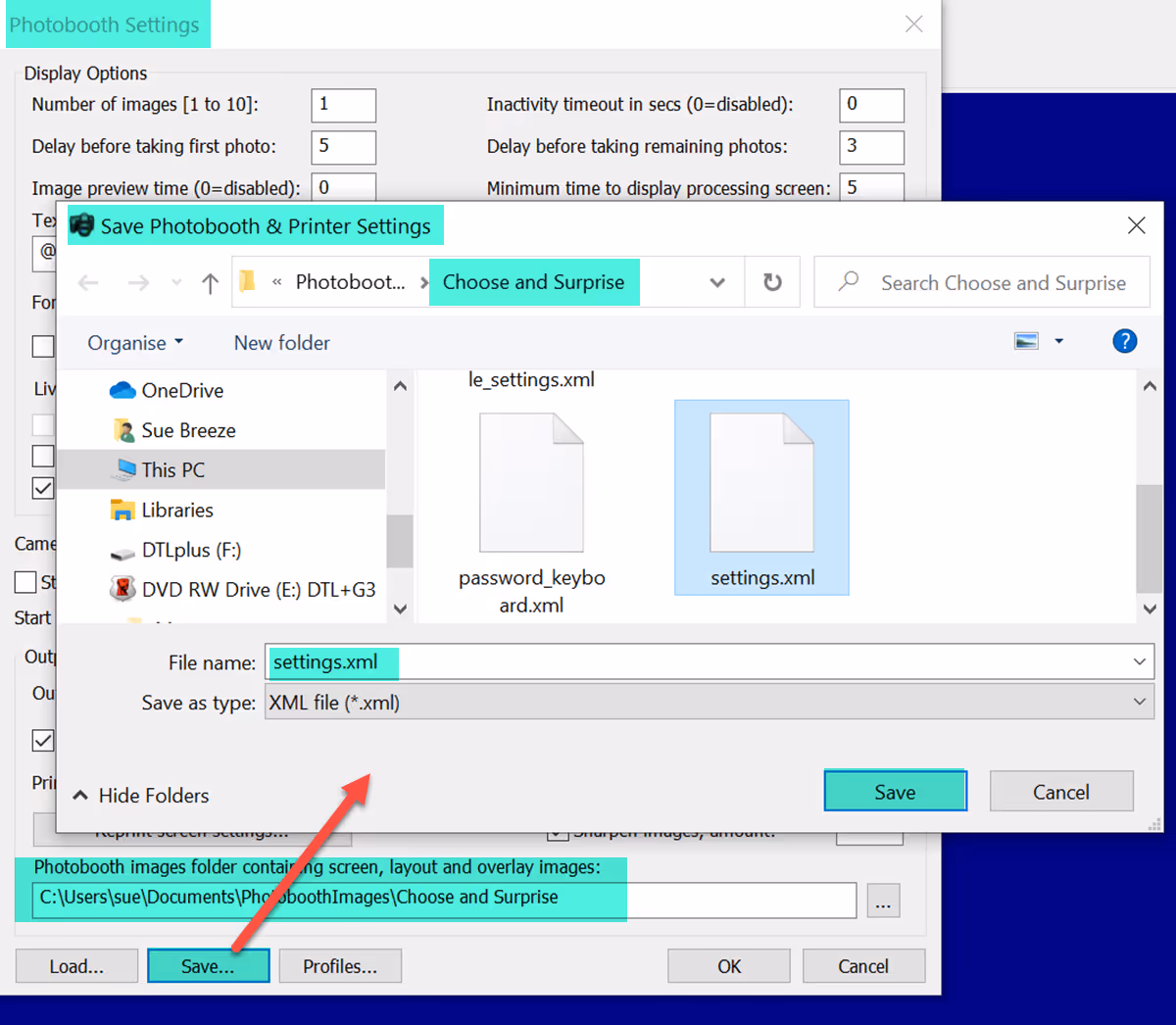Open Profiles... in Photobooth Settings

[x=340, y=966]
